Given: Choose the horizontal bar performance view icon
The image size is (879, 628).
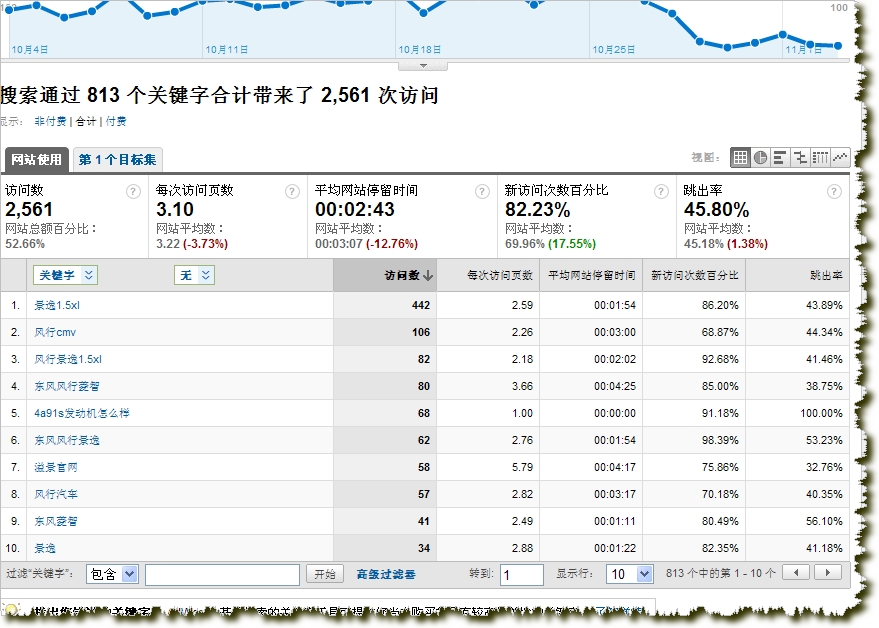Looking at the screenshot, I should coord(780,158).
